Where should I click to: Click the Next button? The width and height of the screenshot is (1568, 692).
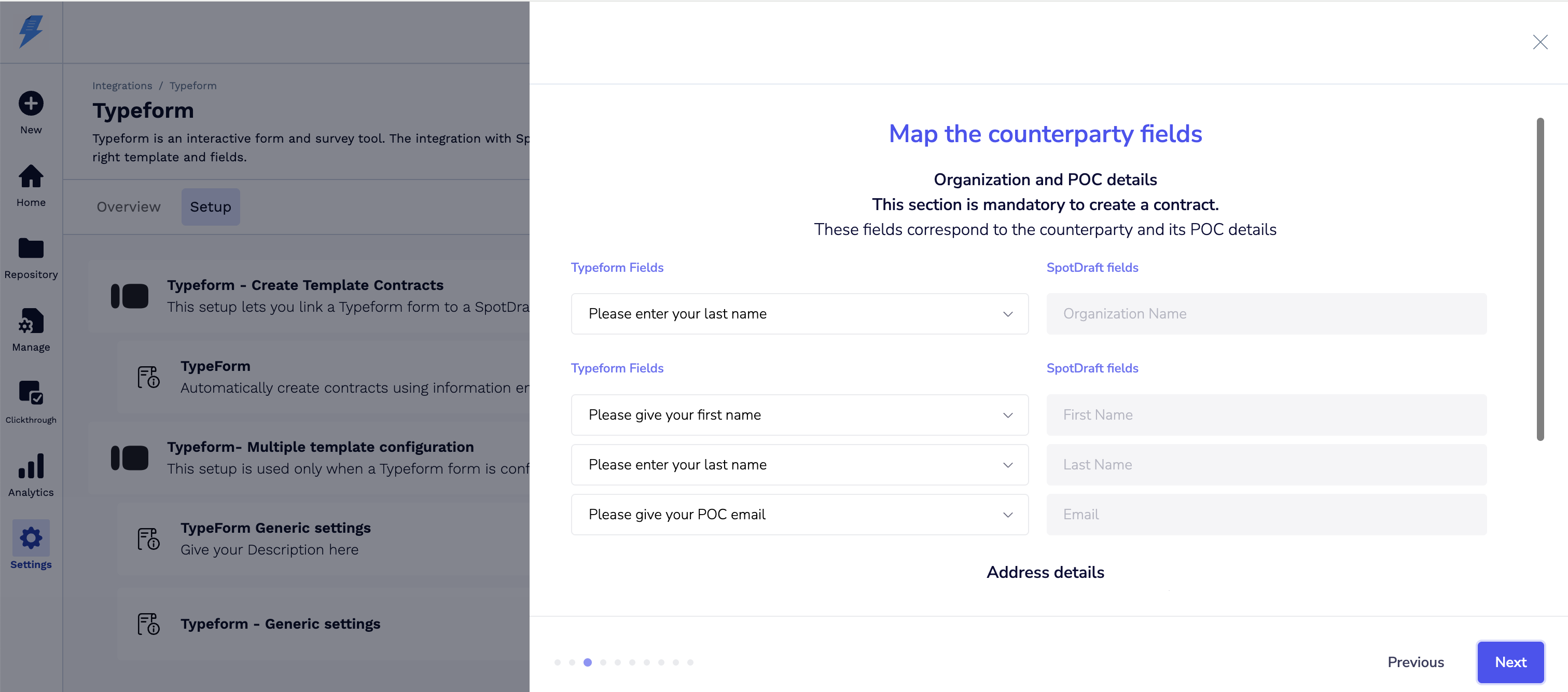point(1510,662)
